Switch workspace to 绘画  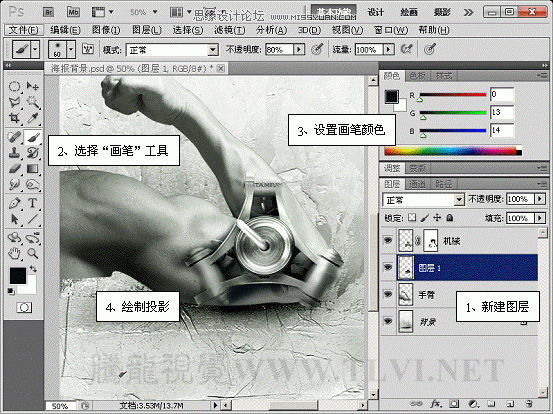409,12
